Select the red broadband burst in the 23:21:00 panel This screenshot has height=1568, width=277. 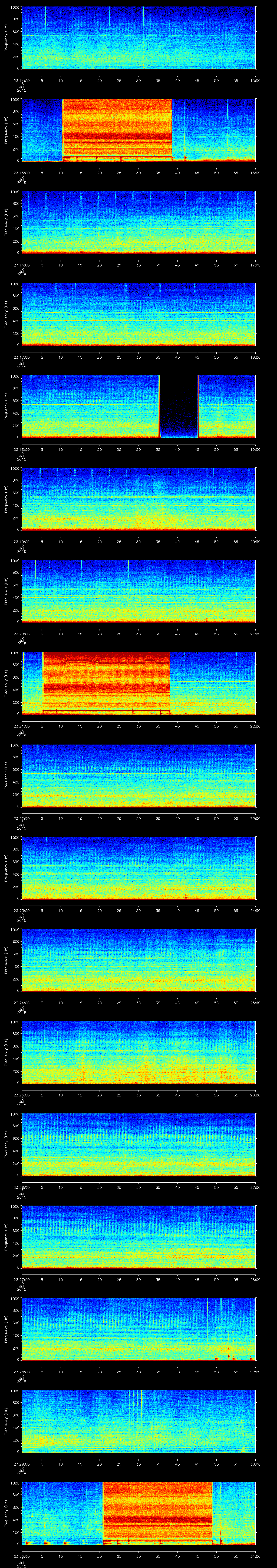coord(106,683)
